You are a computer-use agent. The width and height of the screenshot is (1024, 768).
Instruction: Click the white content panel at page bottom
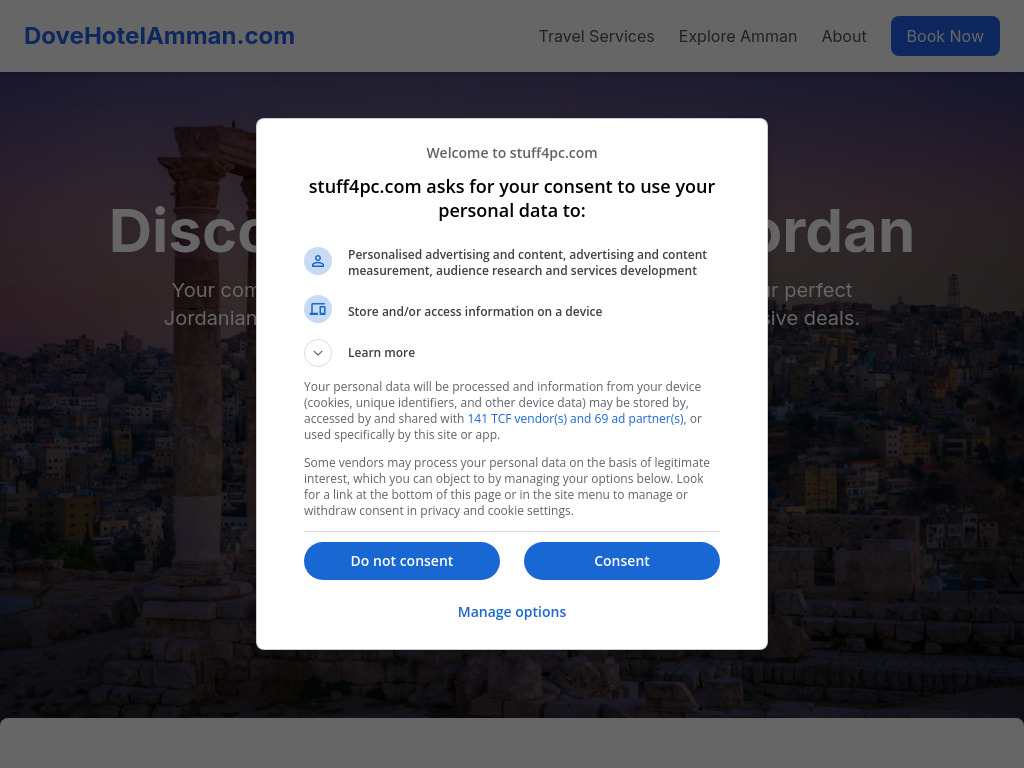[512, 743]
